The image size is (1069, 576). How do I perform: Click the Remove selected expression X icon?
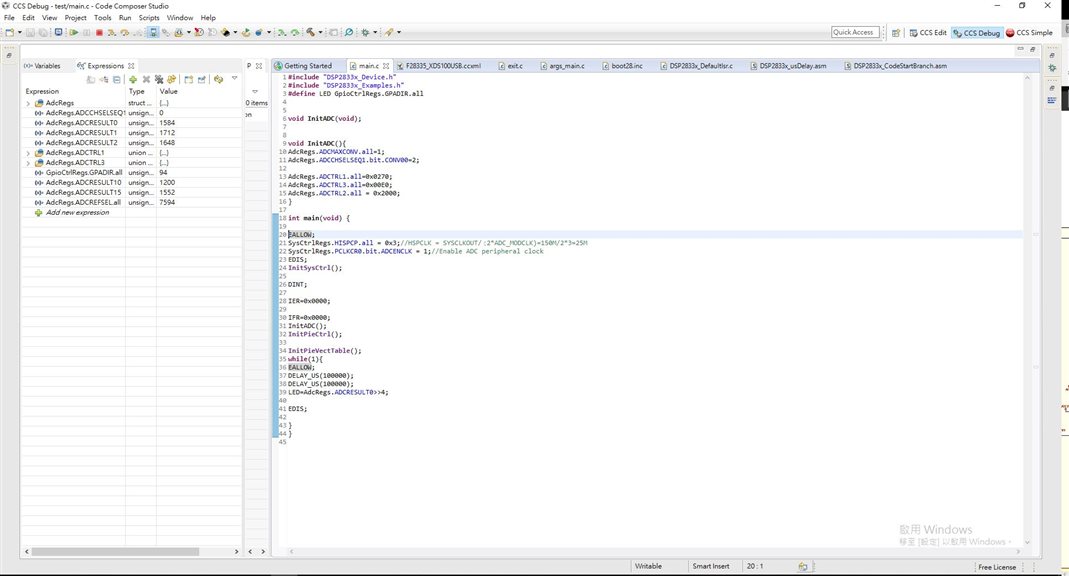pyautogui.click(x=147, y=80)
